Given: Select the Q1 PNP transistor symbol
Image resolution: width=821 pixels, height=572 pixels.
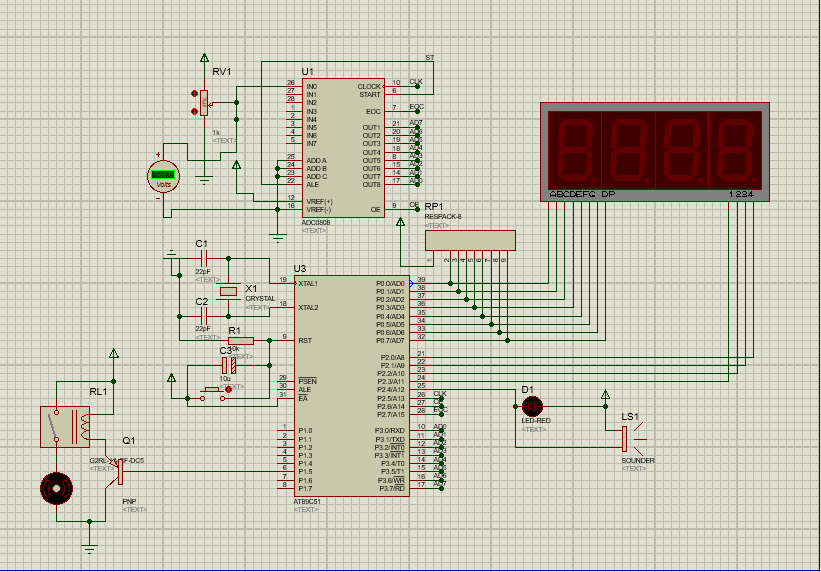Looking at the screenshot, I should [x=116, y=471].
